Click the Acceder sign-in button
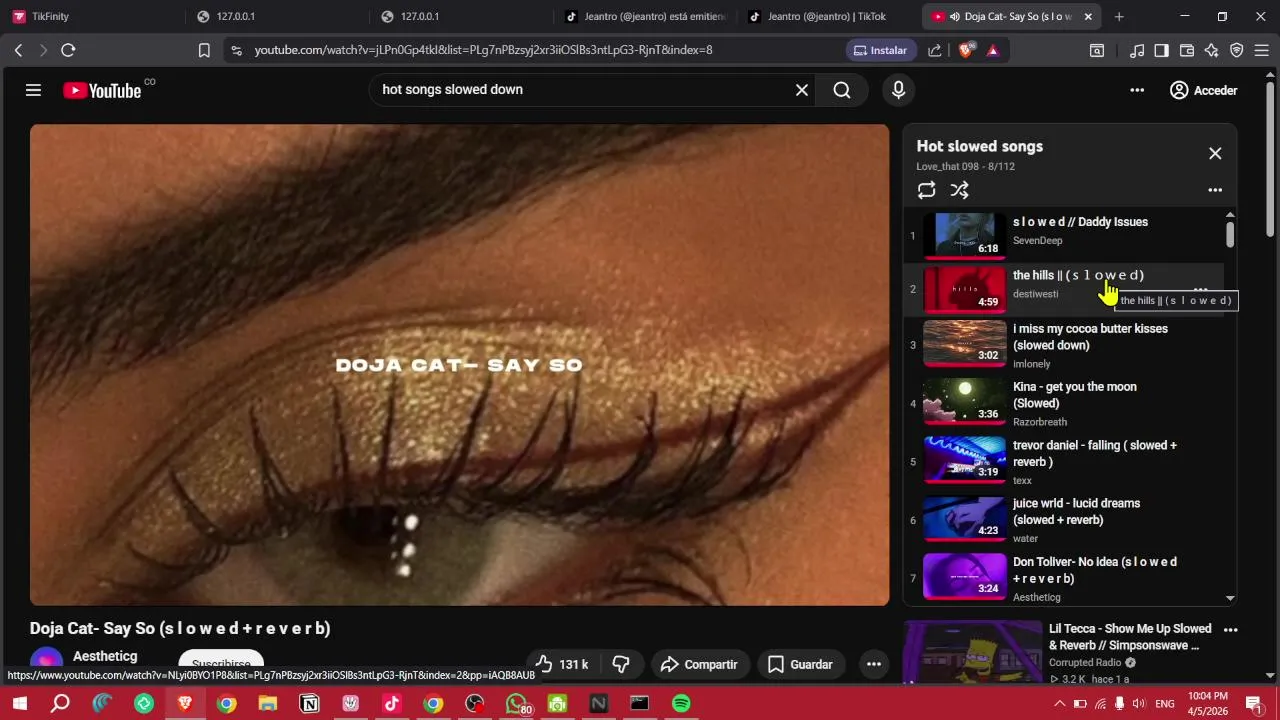Screen dimensions: 1280x720 (1203, 90)
